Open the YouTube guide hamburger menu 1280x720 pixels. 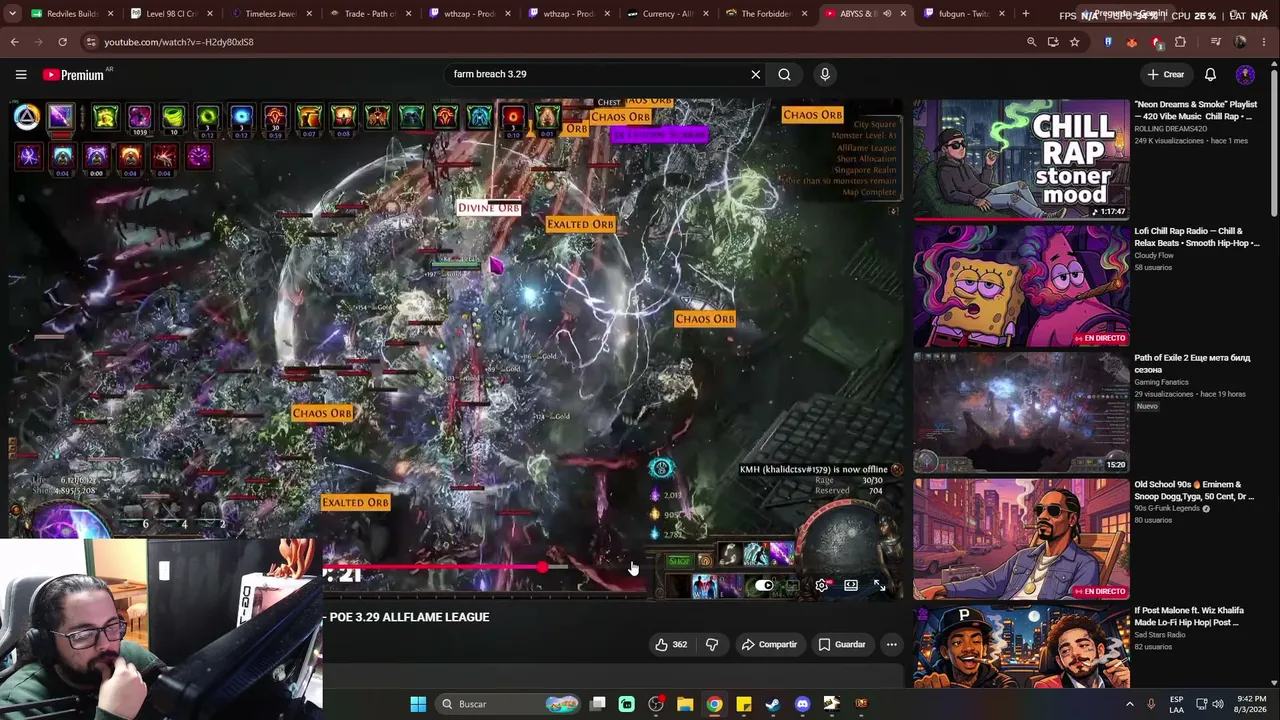click(x=21, y=74)
